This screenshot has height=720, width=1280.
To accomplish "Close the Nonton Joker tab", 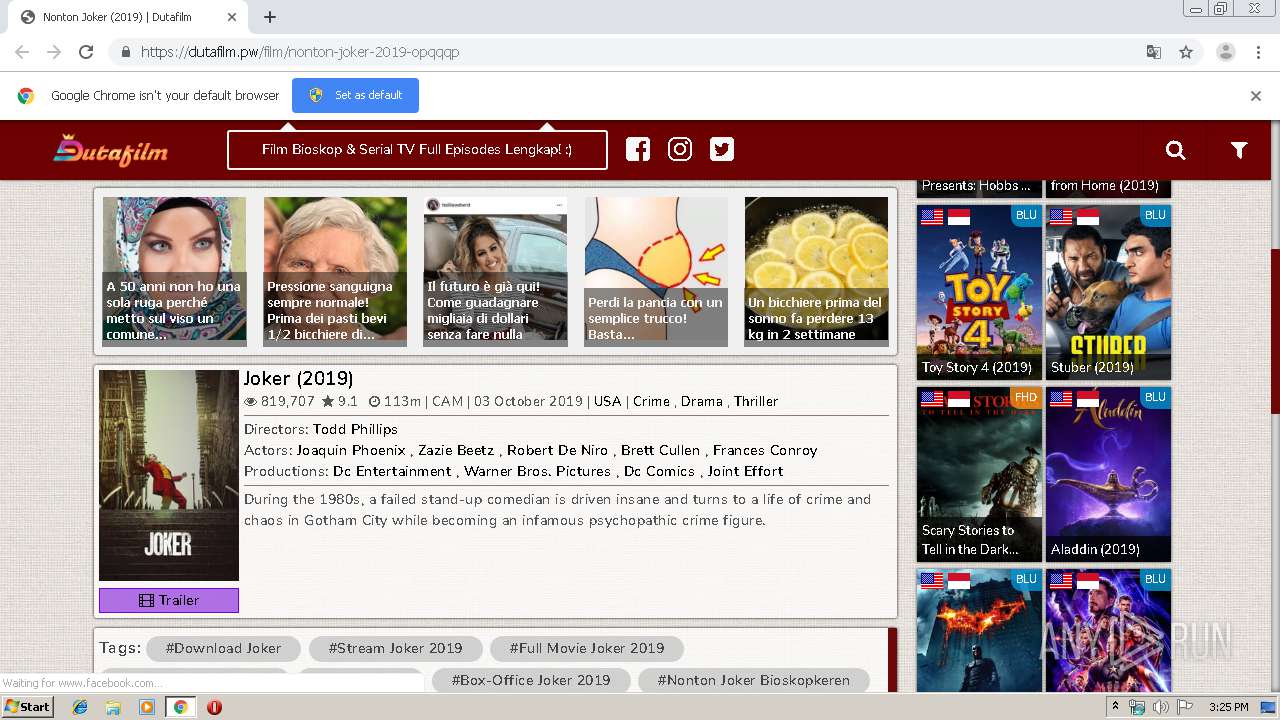I will pos(233,17).
